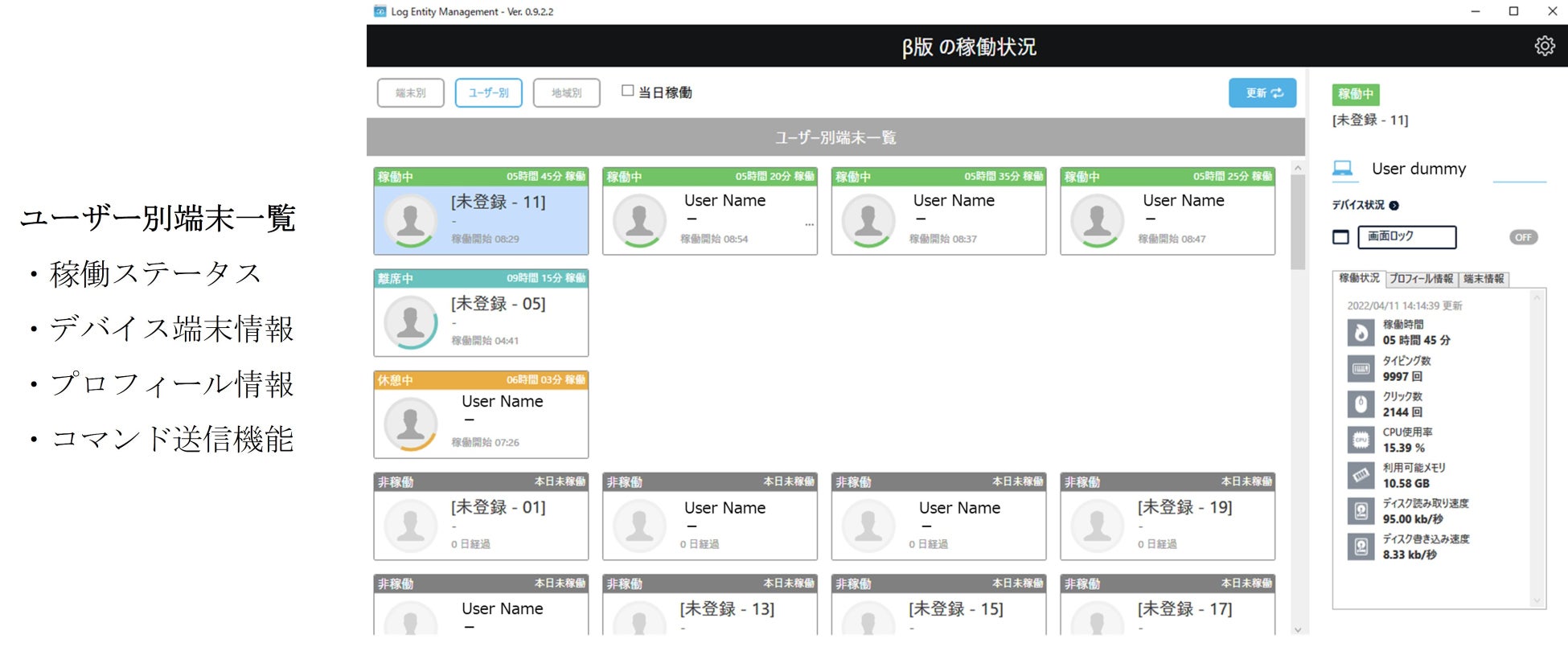Image resolution: width=1568 pixels, height=647 pixels.
Task: Select the [未登録 - 17] card name
Action: [1184, 609]
